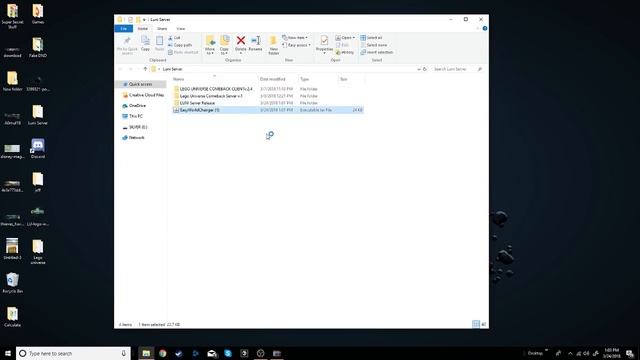Click the red Delete button
The width and height of the screenshot is (640, 360).
coord(241,44)
